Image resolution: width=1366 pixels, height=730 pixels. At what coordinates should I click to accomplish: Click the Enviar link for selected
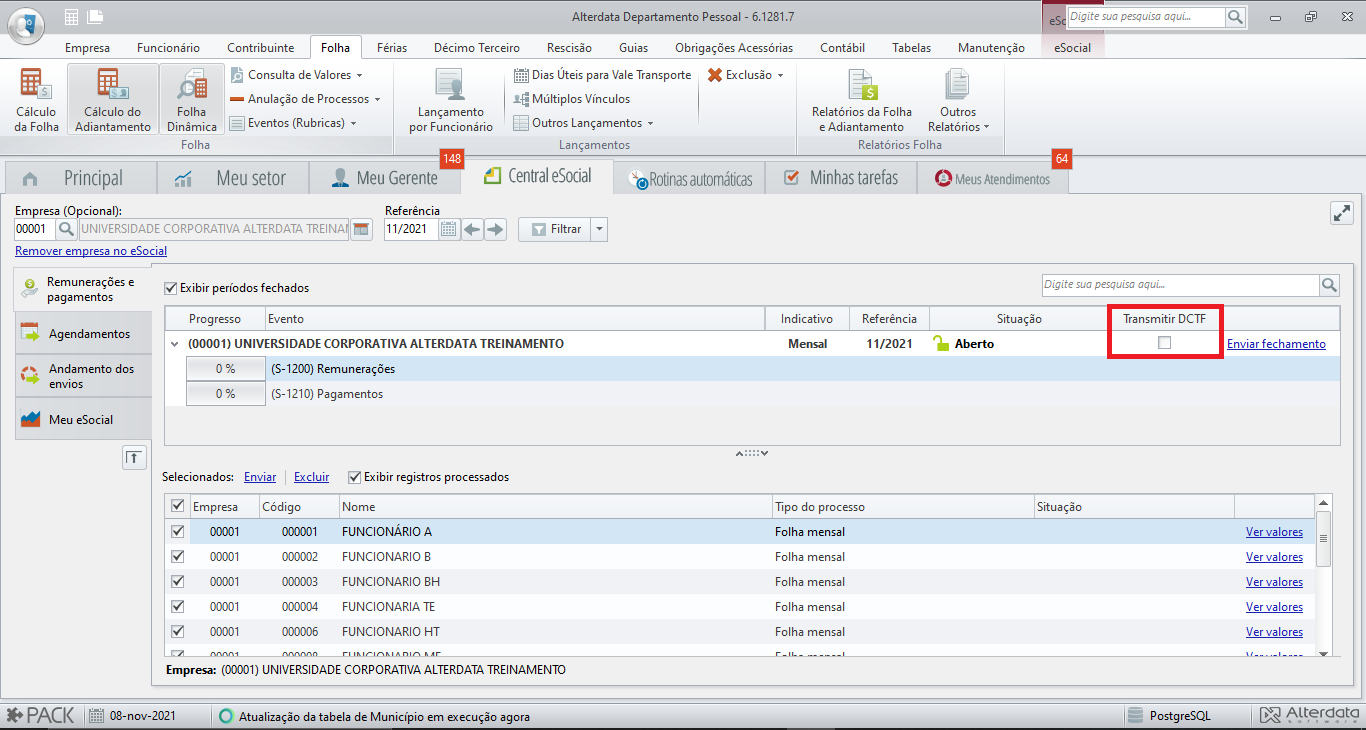pyautogui.click(x=260, y=477)
